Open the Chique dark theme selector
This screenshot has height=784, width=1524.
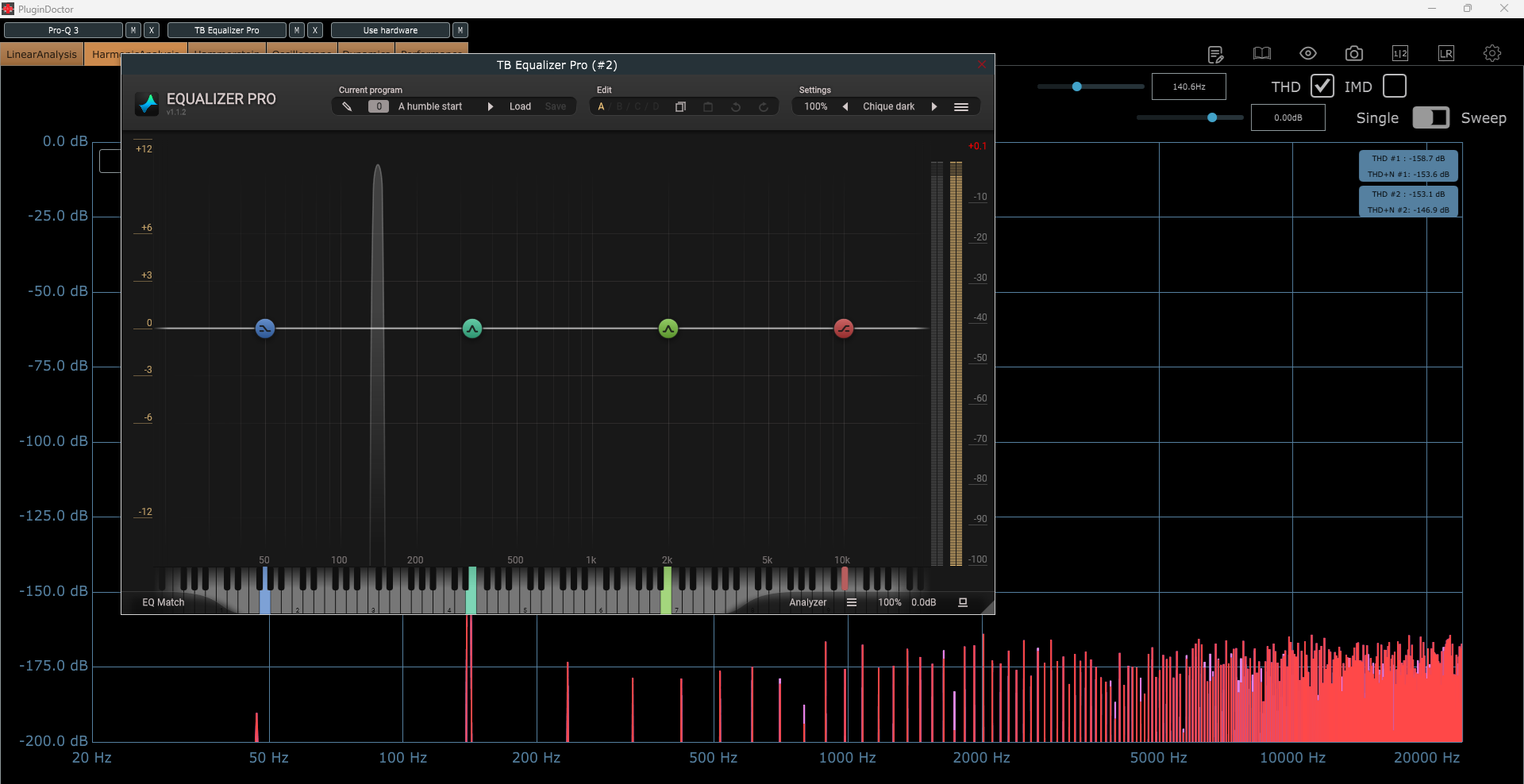889,106
